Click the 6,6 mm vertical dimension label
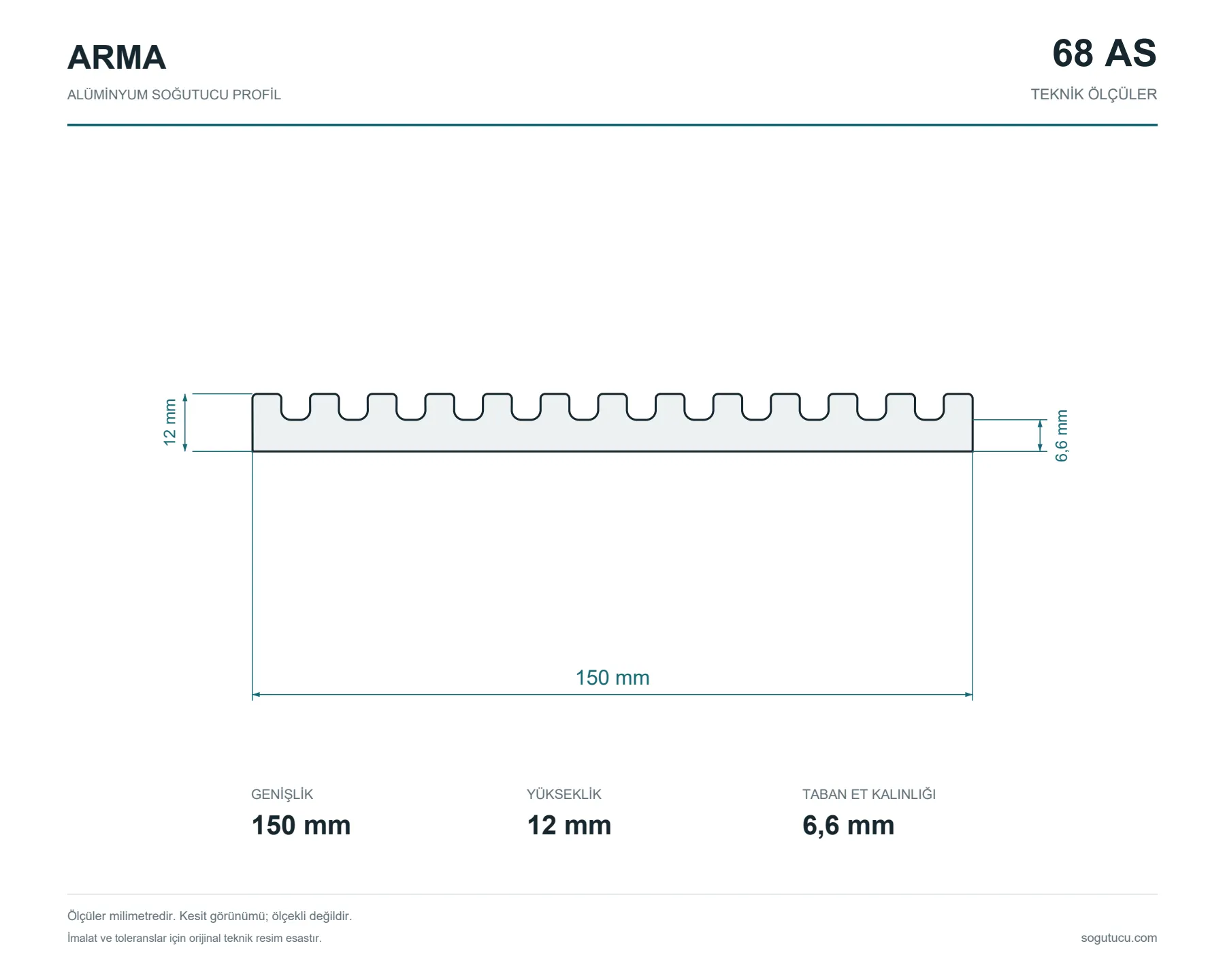 point(1062,436)
